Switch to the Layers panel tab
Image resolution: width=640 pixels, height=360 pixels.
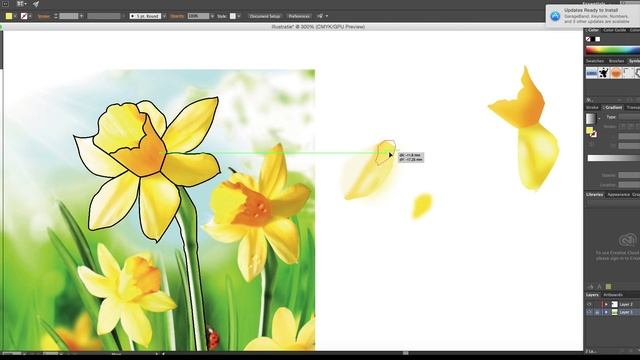coord(592,295)
